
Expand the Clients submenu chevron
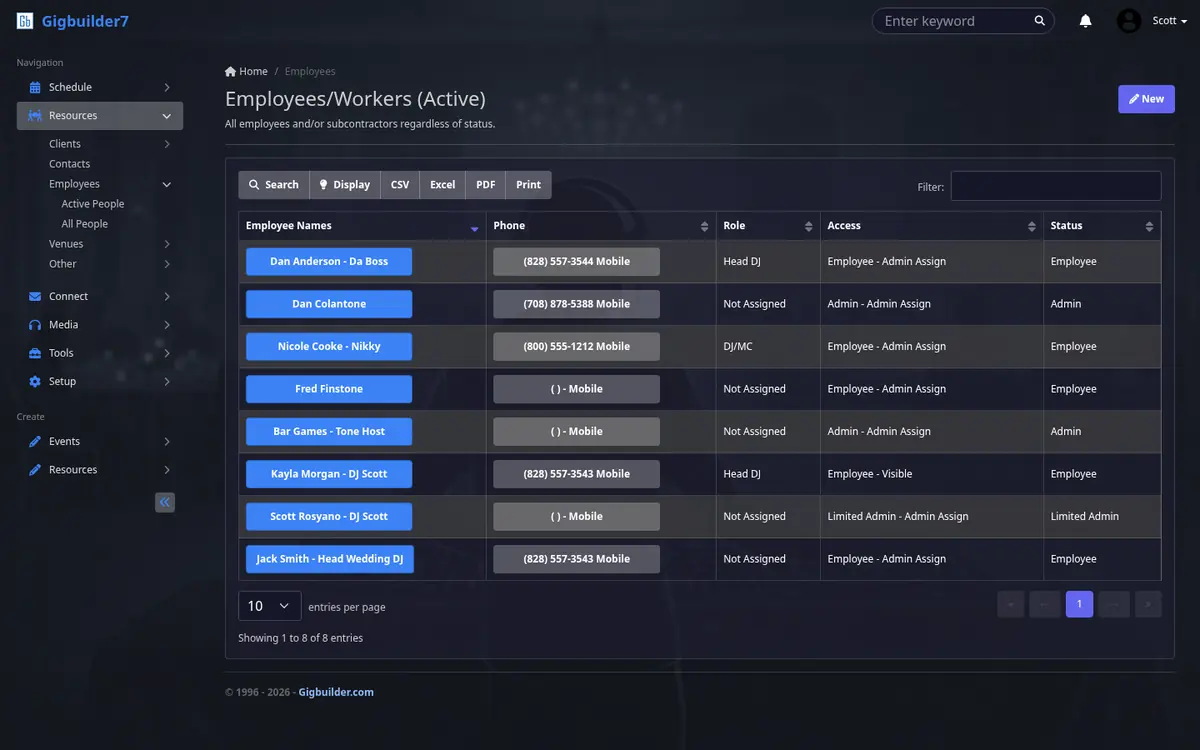click(167, 144)
